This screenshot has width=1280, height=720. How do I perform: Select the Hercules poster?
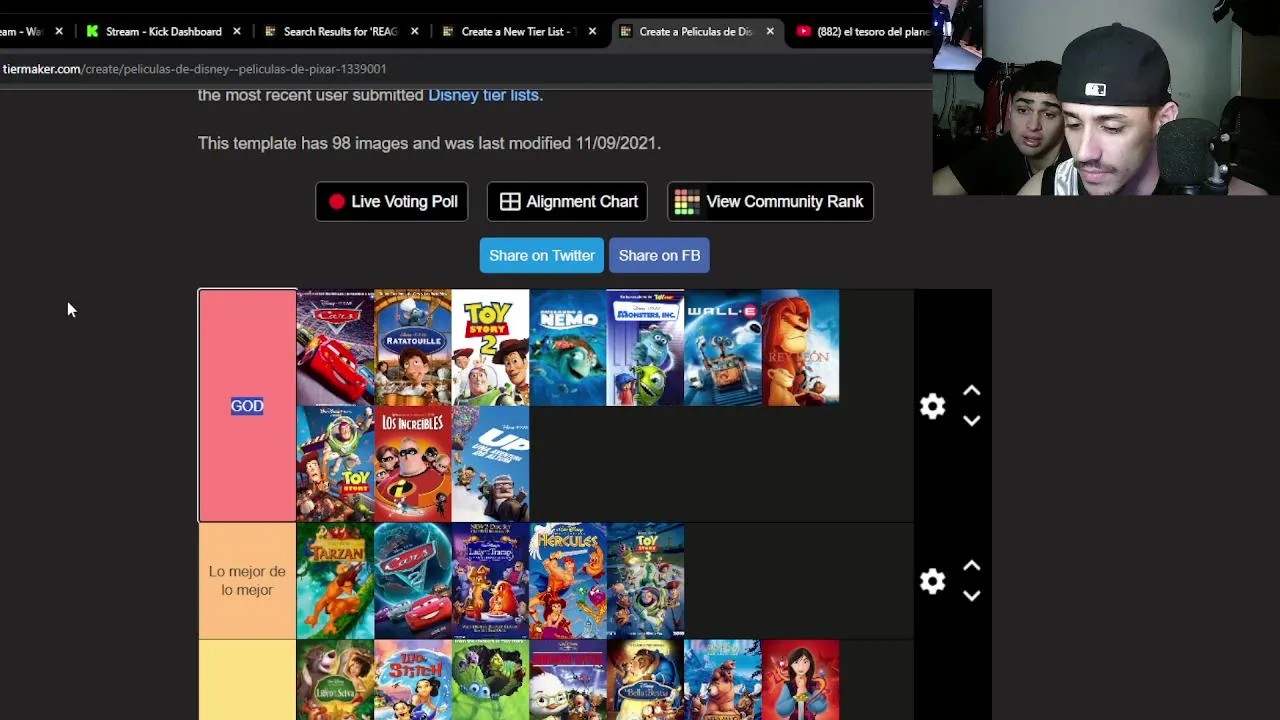pos(568,581)
